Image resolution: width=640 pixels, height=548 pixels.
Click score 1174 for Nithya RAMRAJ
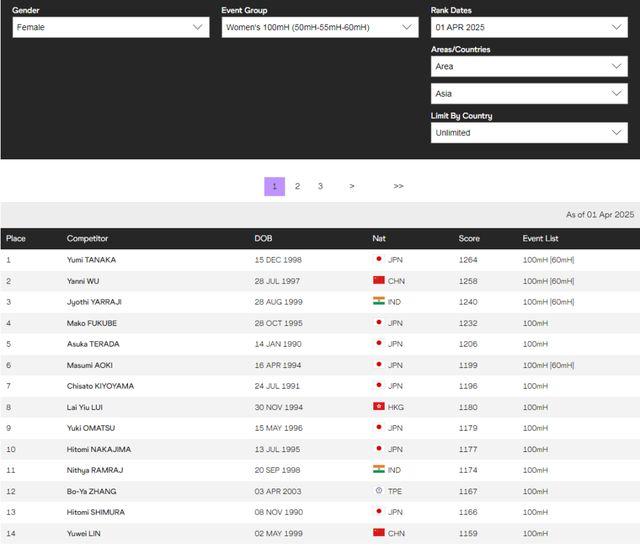[468, 470]
